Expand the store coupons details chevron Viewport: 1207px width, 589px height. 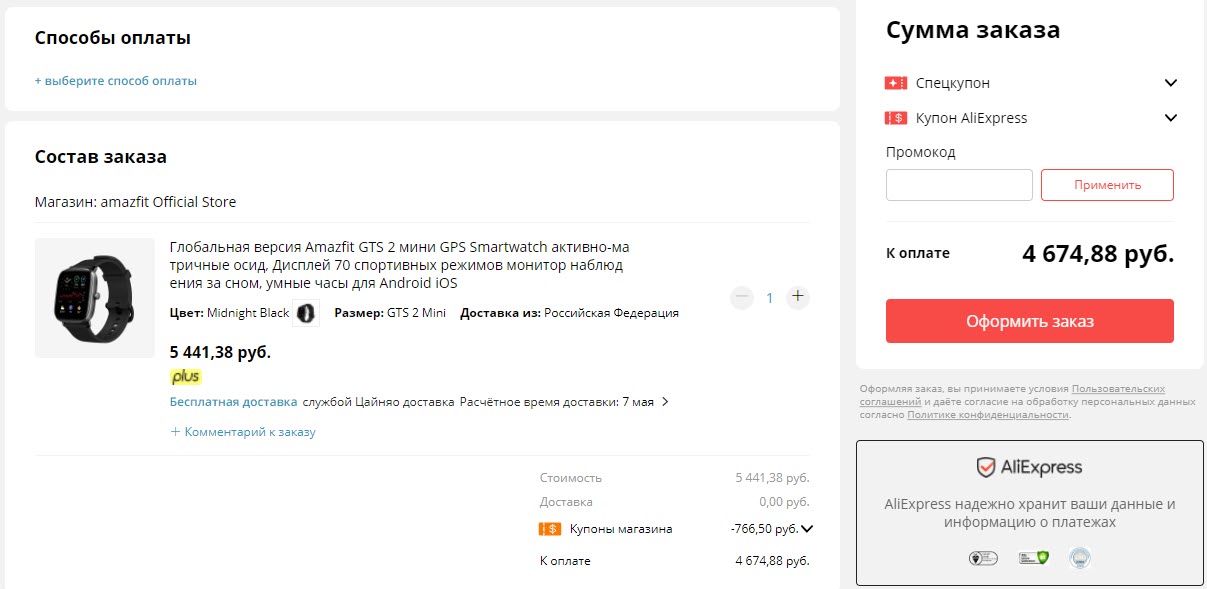(808, 528)
